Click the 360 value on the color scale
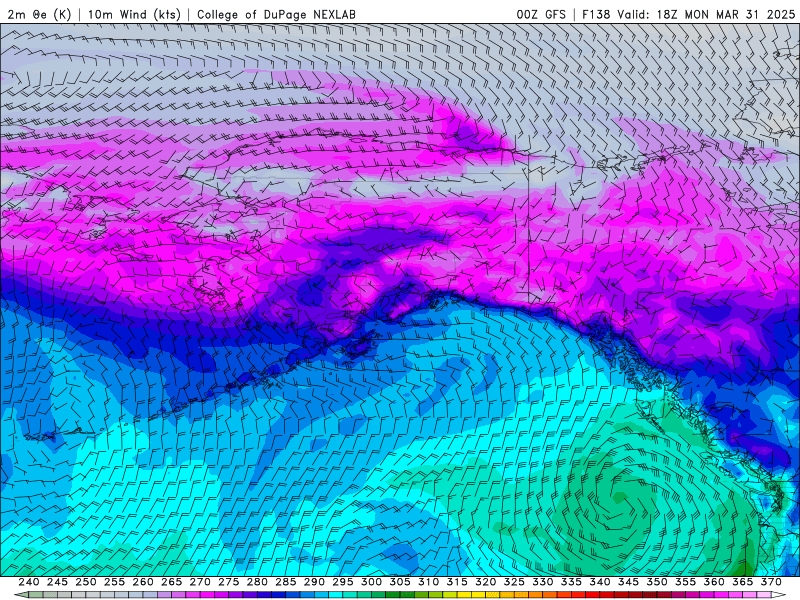800x600 pixels. (x=714, y=582)
